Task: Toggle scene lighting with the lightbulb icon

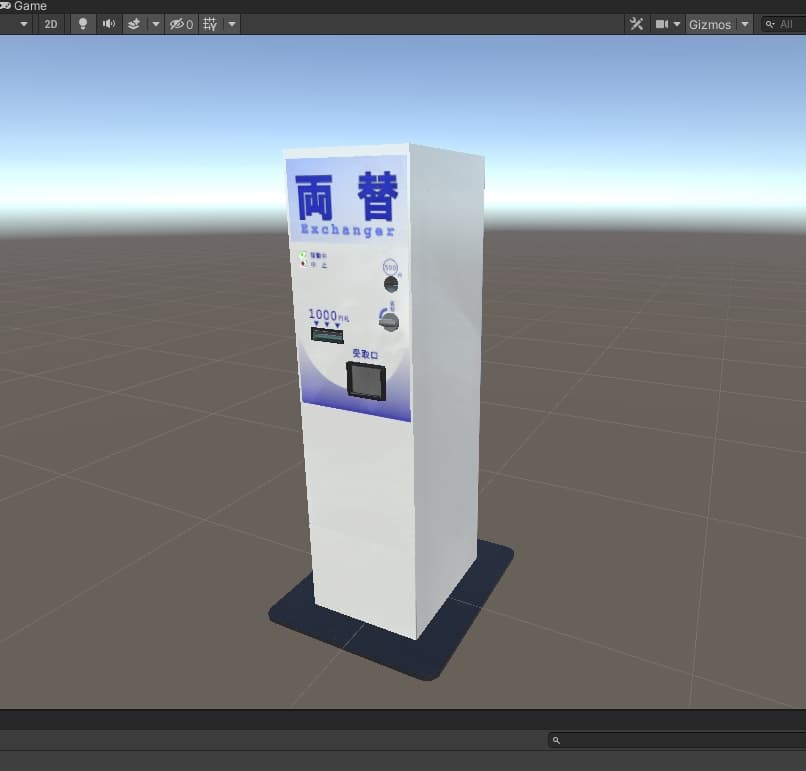Action: 83,24
